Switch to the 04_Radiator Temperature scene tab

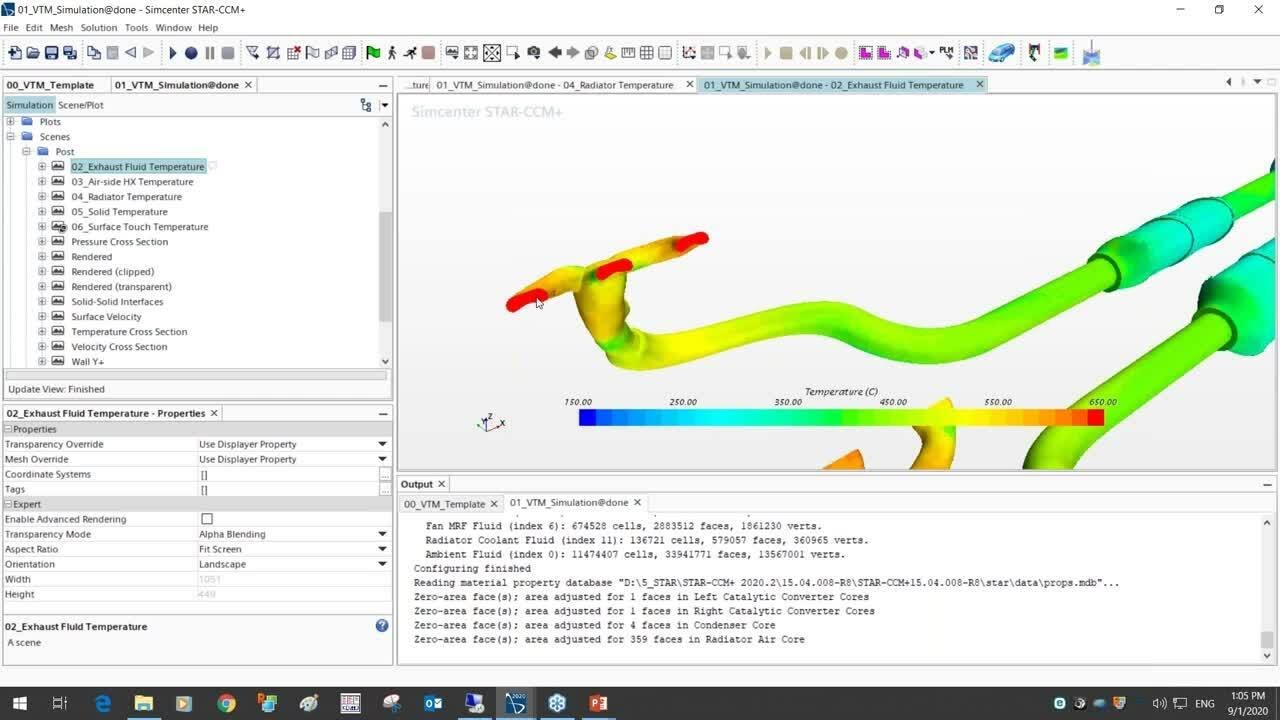click(x=555, y=85)
